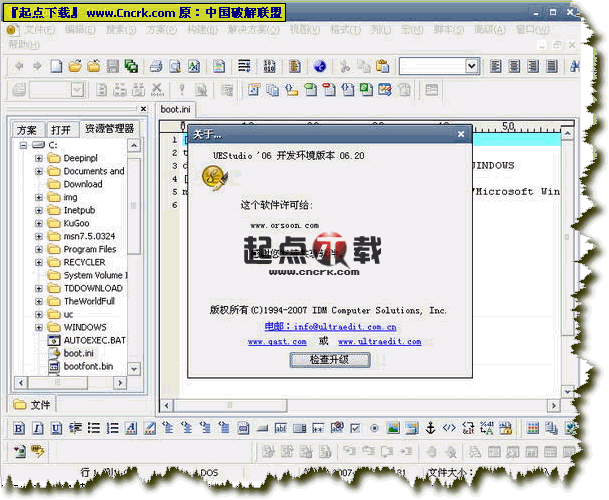Collapse the C: drive node

tap(23, 145)
